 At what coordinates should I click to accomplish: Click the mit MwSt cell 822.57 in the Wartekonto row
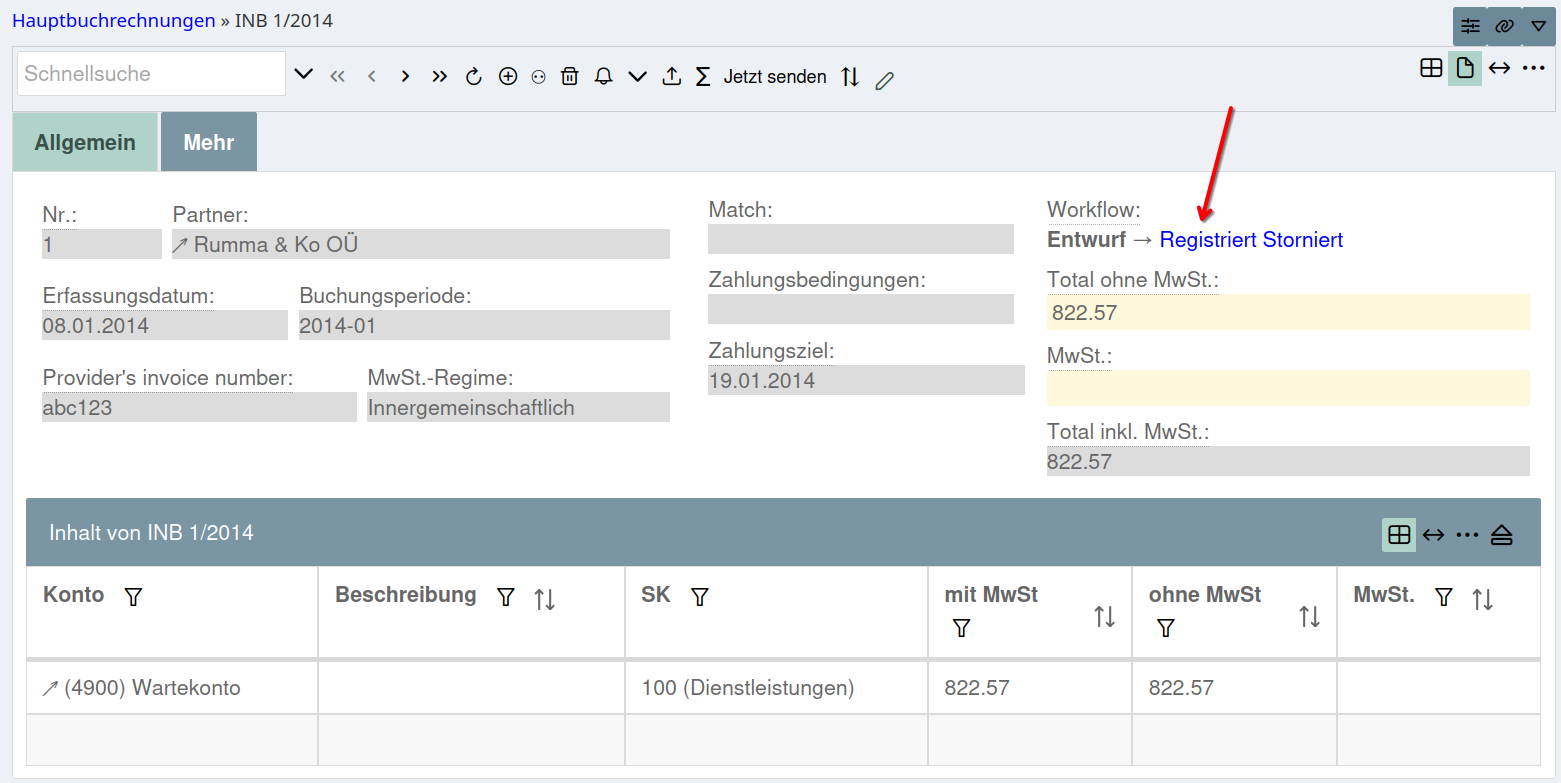1030,688
